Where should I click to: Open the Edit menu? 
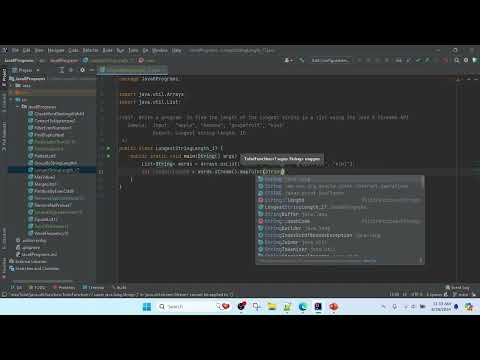pyautogui.click(x=27, y=50)
